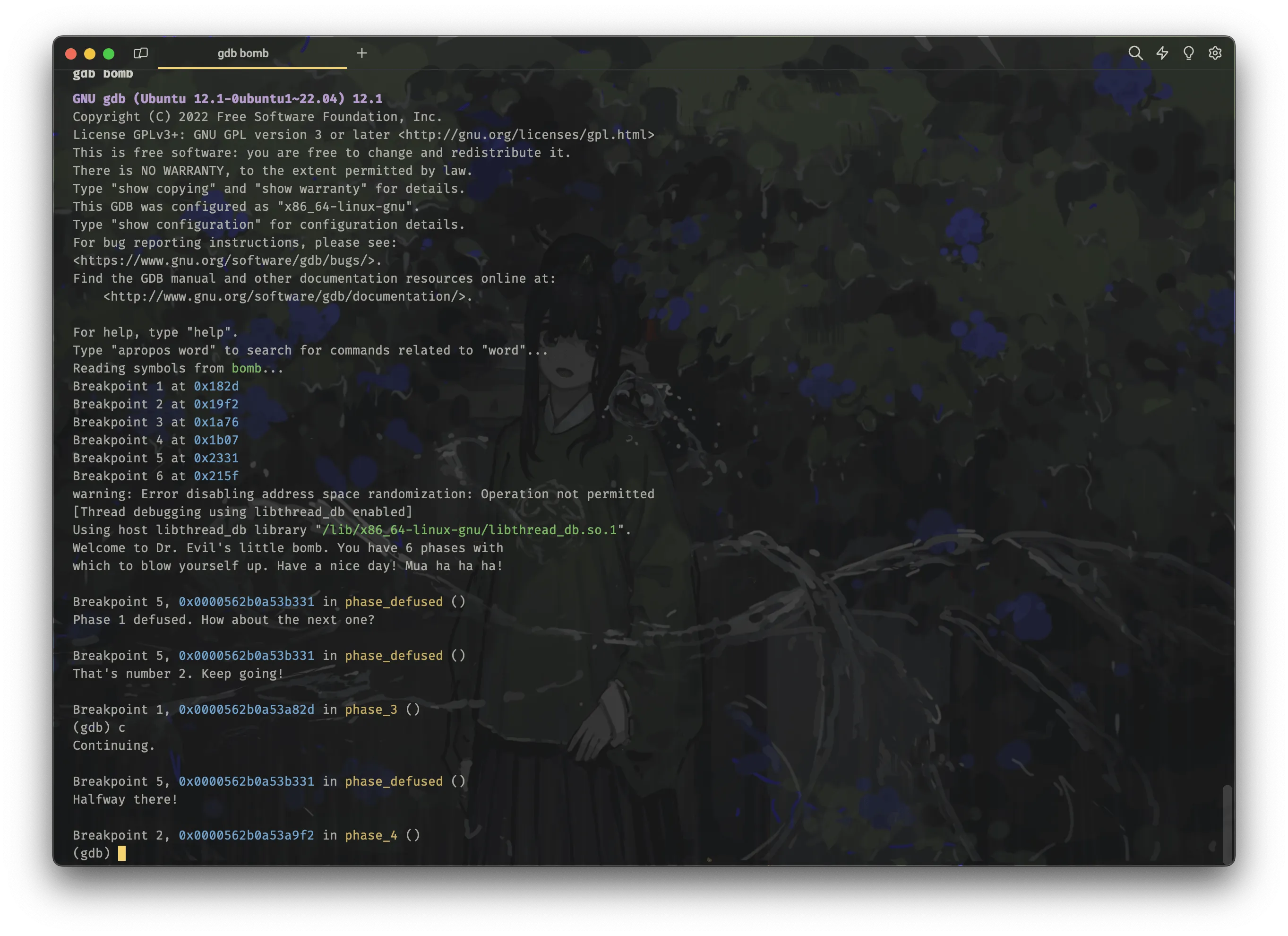
Task: Click the green "bomb" filename in Reading symbols
Action: (x=247, y=368)
